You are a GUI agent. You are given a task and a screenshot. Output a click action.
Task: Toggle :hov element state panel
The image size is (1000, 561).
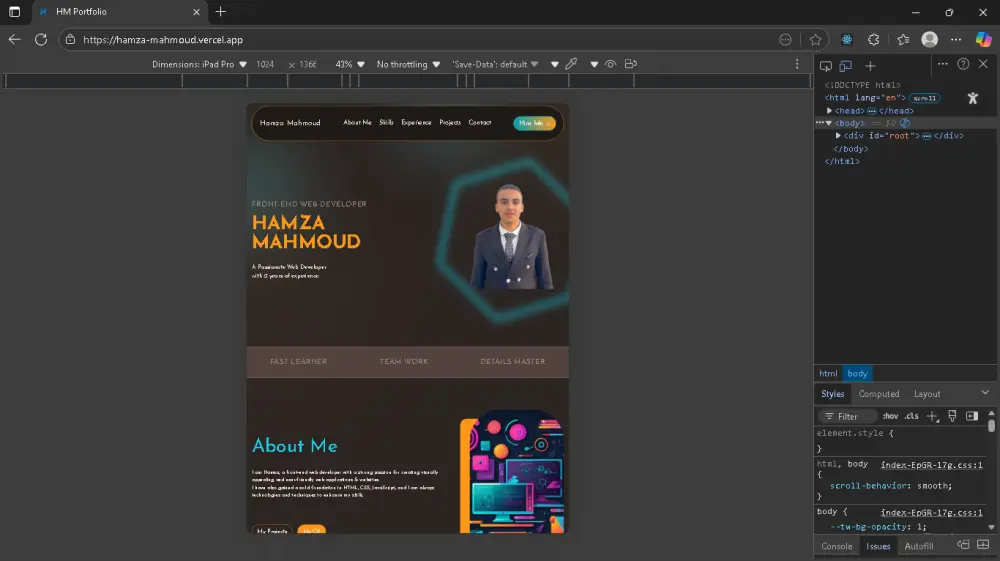point(890,416)
